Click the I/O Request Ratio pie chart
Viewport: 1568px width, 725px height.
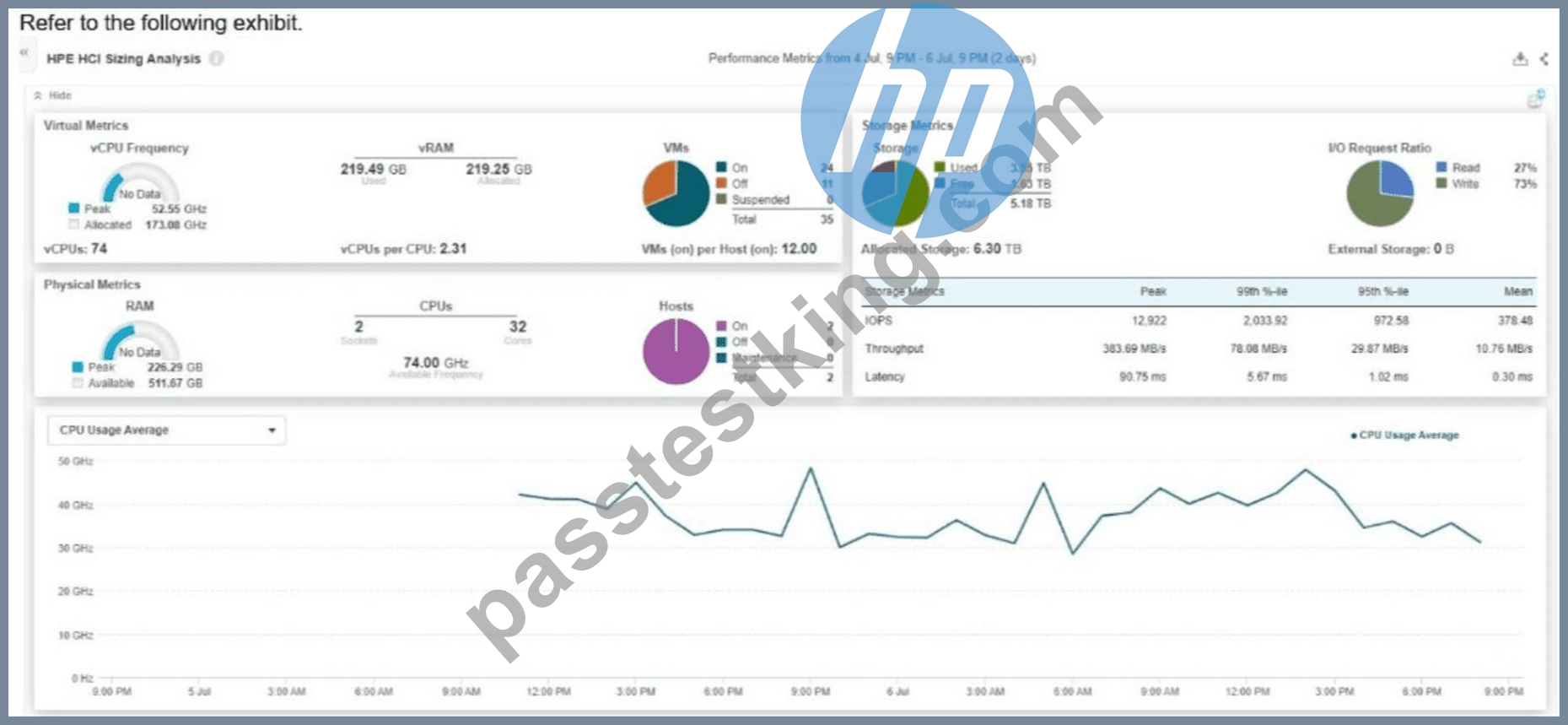(x=1380, y=193)
